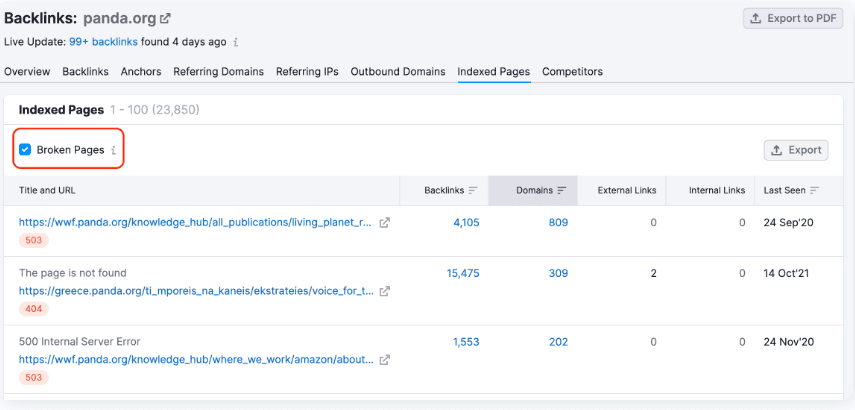Go to the Competitors tab

point(573,71)
